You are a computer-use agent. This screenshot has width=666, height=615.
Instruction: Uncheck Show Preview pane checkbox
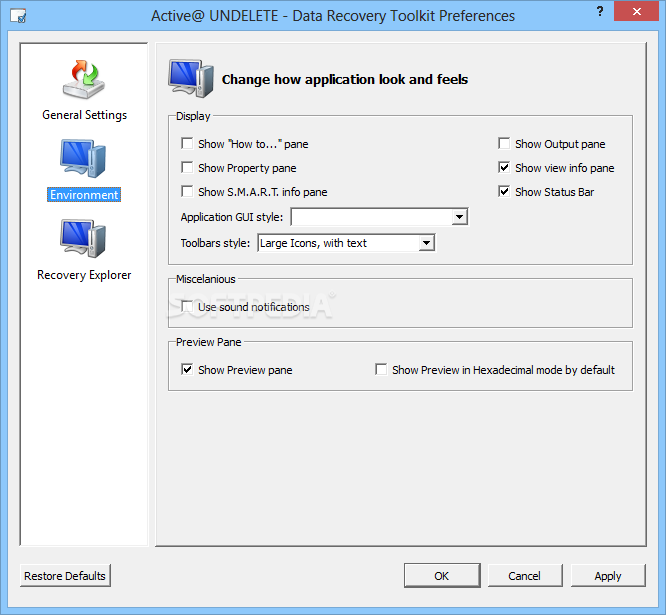tap(187, 369)
